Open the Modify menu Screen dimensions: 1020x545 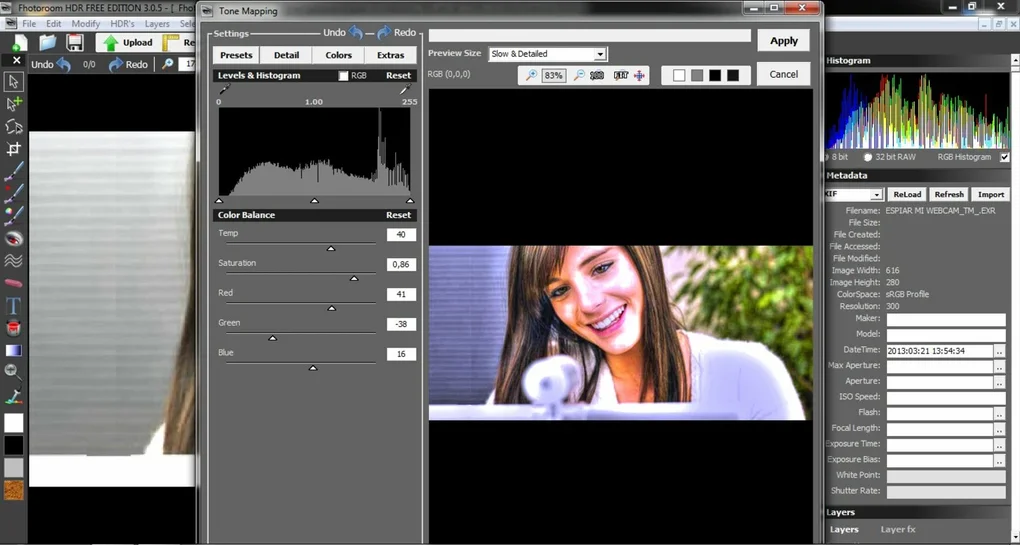[86, 23]
